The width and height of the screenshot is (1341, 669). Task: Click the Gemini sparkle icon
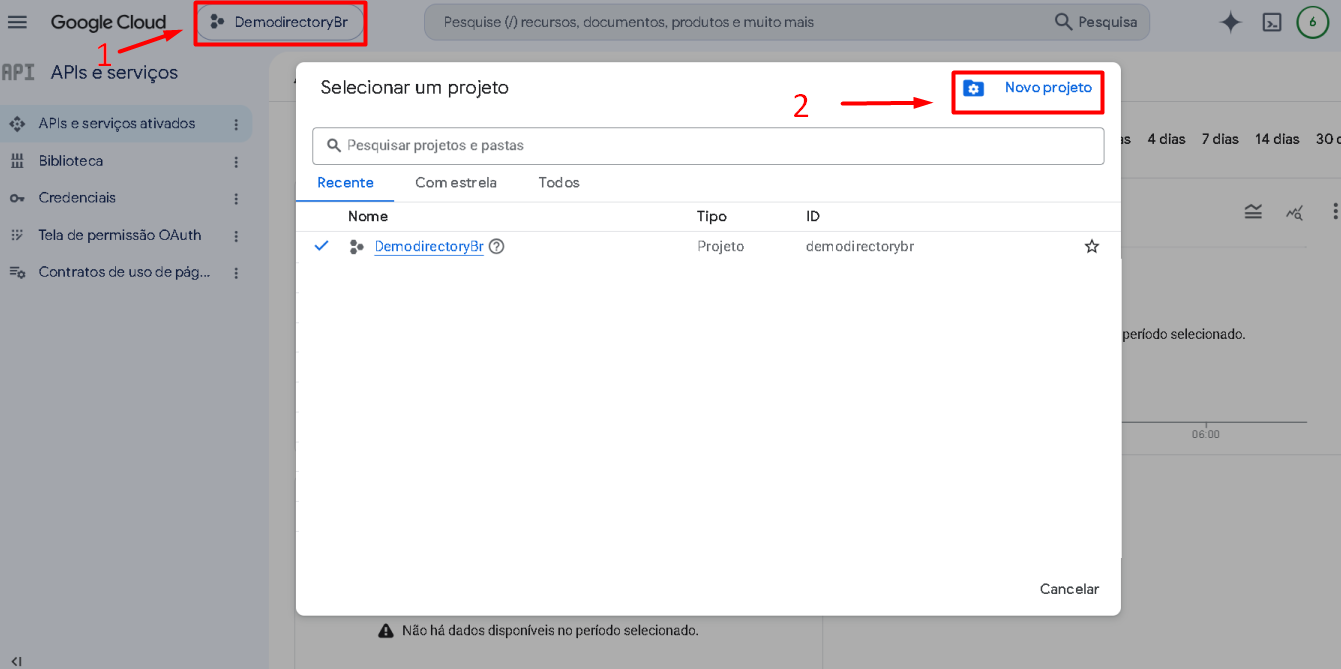click(1231, 22)
